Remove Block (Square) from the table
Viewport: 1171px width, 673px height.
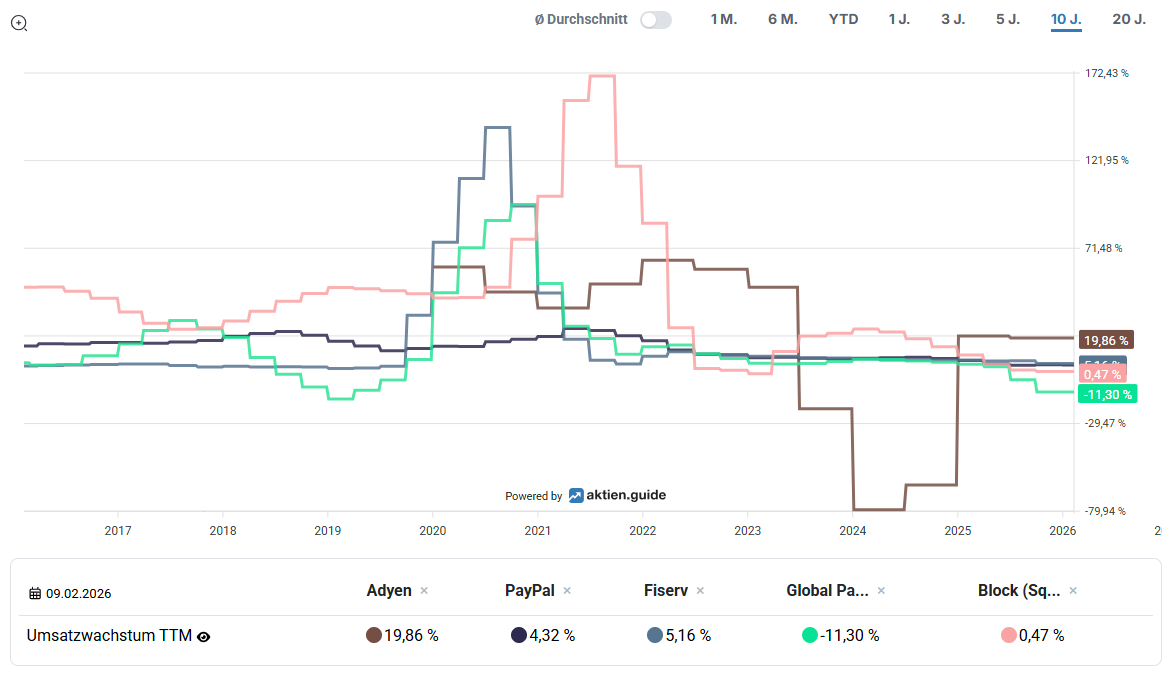click(x=1073, y=591)
